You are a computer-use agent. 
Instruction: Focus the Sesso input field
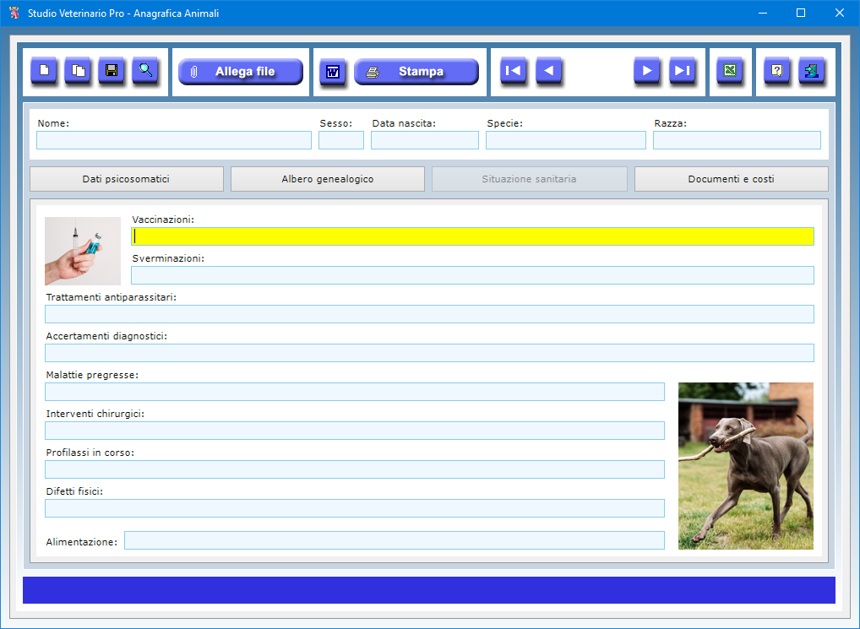(x=341, y=140)
